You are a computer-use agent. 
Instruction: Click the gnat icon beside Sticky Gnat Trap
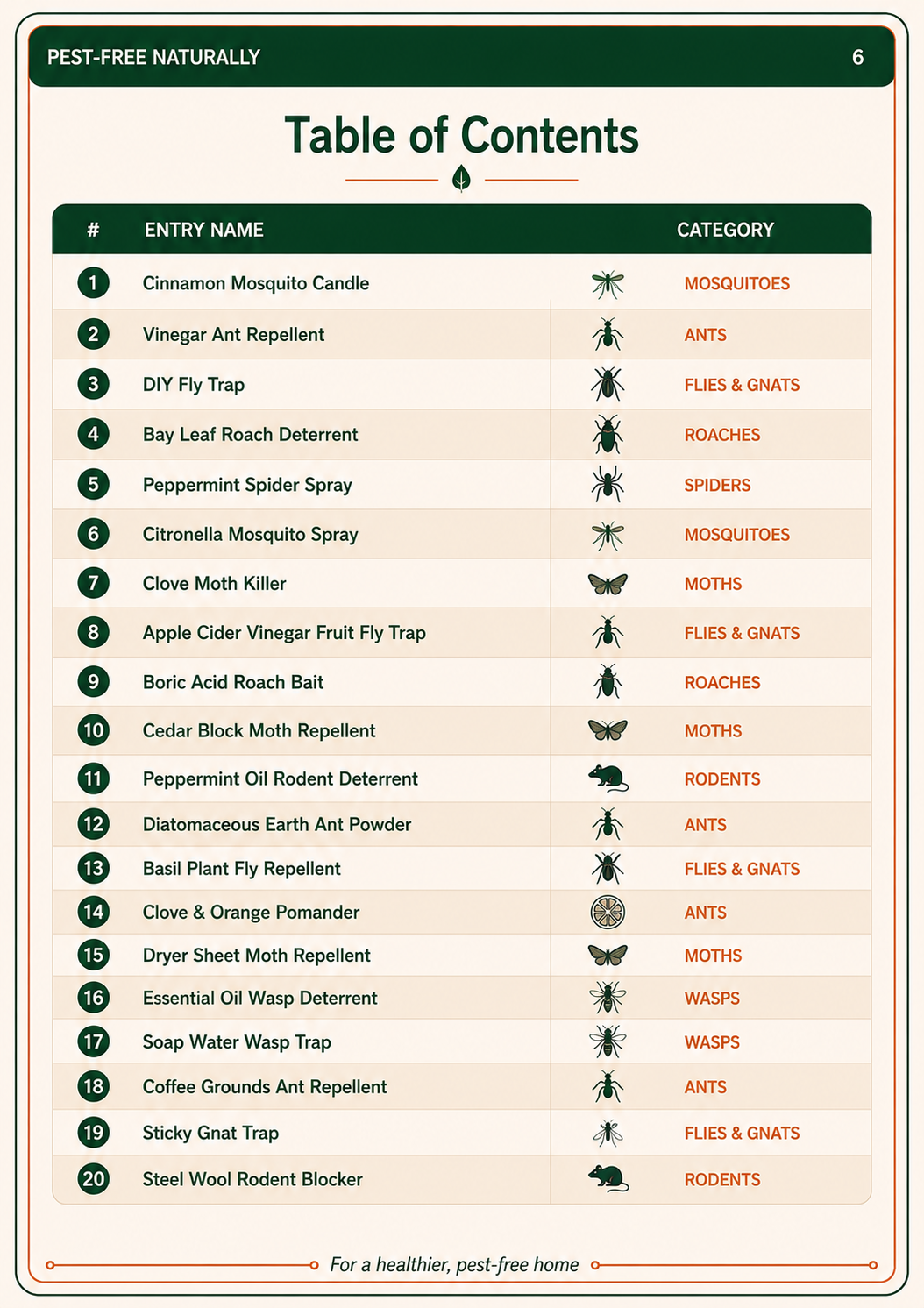(x=608, y=1134)
